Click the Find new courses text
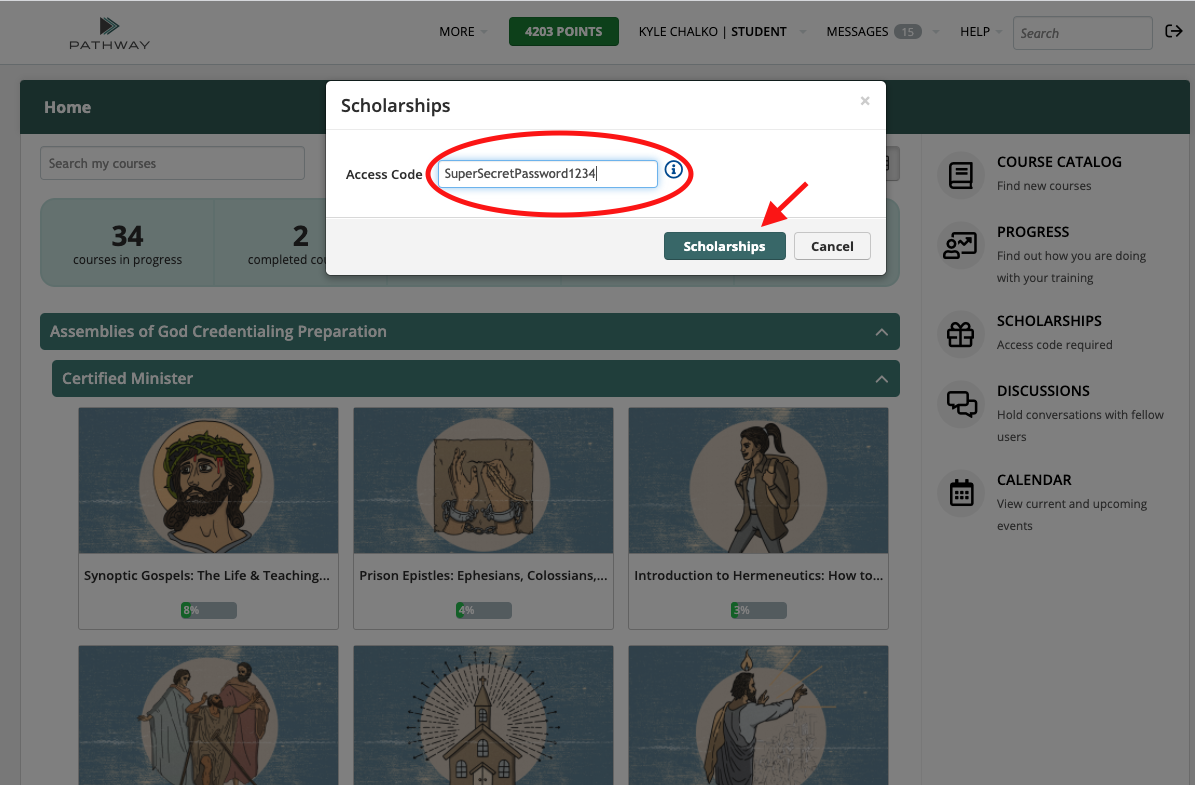This screenshot has height=785, width=1195. 1044,186
